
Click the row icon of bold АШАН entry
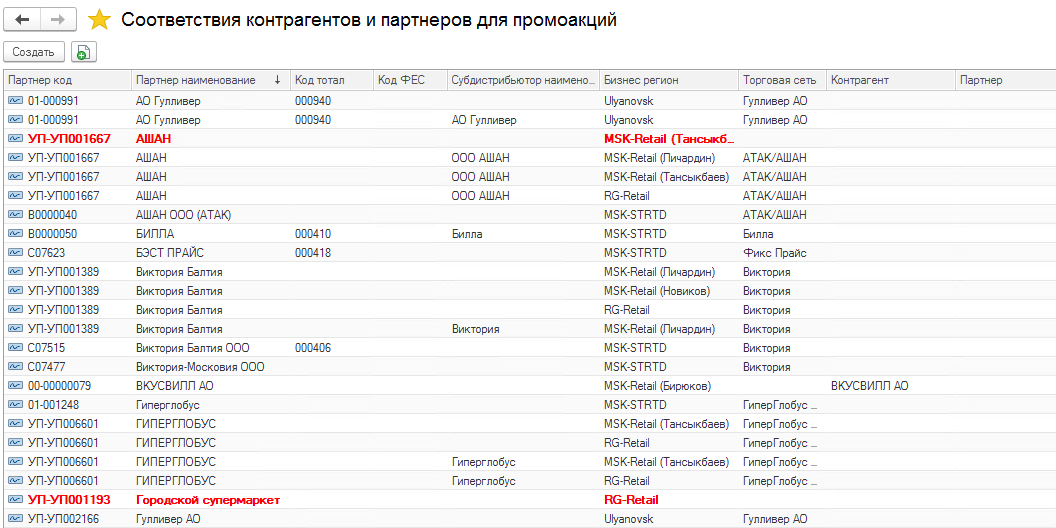pos(15,139)
